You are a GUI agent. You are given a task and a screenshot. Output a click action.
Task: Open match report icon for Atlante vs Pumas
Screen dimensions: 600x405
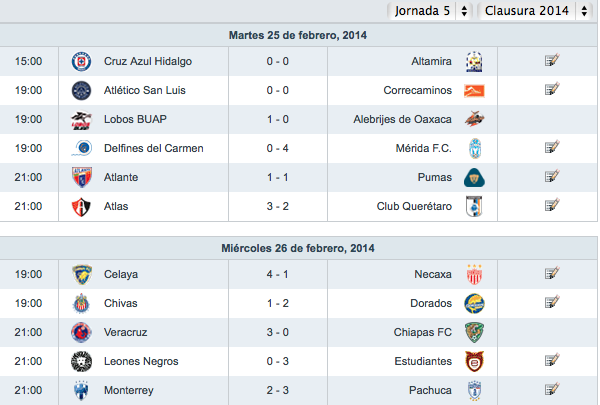(x=552, y=176)
